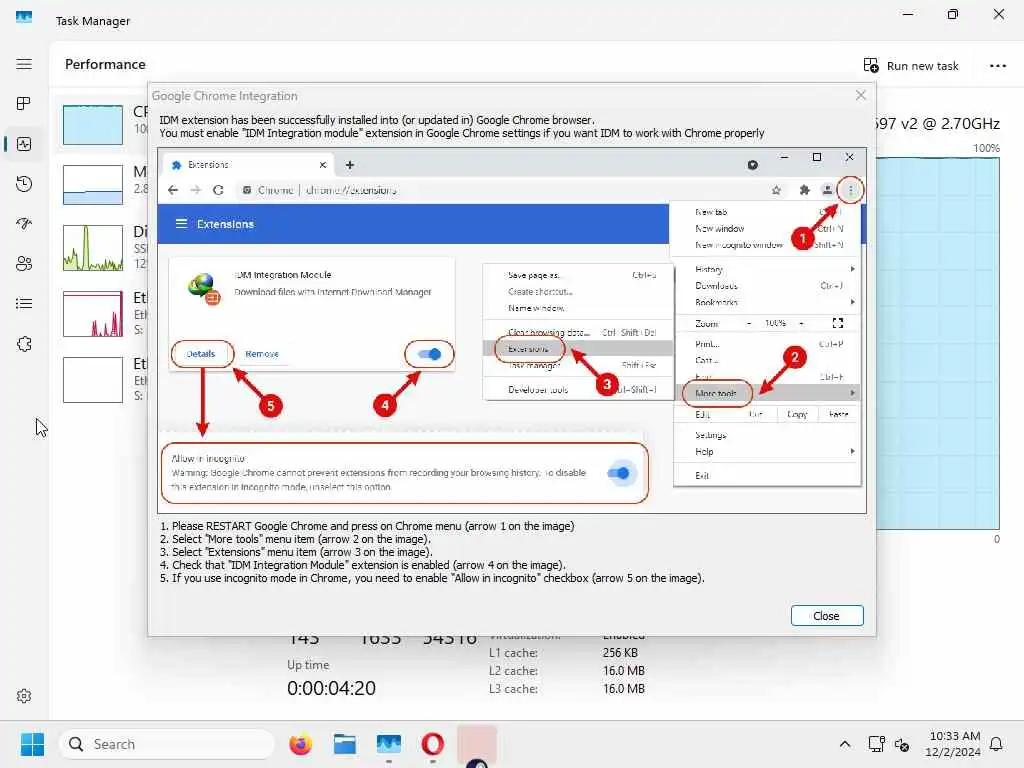1024x768 pixels.
Task: Click the Performance heading in Task Manager
Action: tap(105, 64)
